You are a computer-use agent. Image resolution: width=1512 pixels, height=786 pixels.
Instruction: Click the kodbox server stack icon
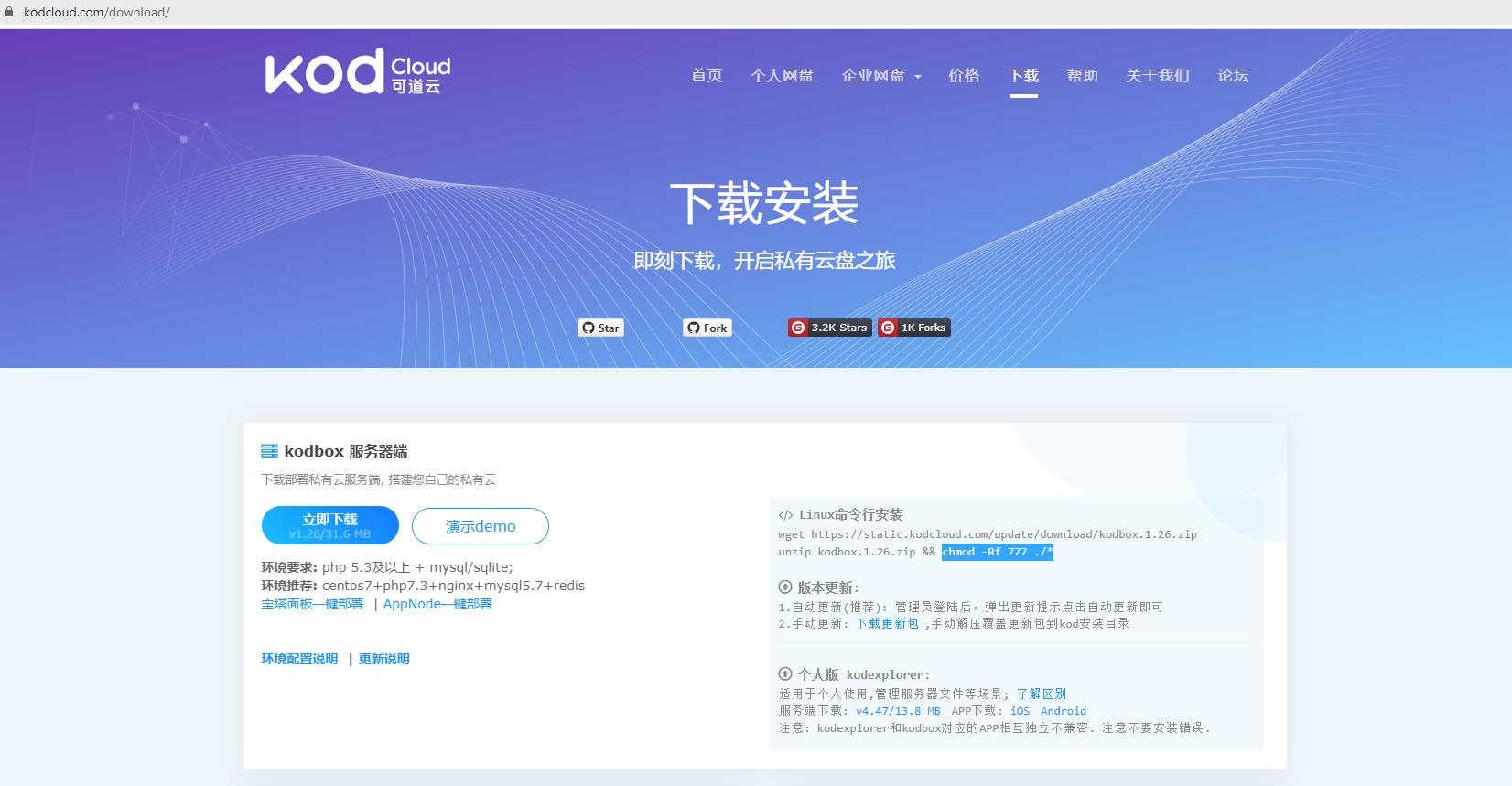(x=269, y=451)
